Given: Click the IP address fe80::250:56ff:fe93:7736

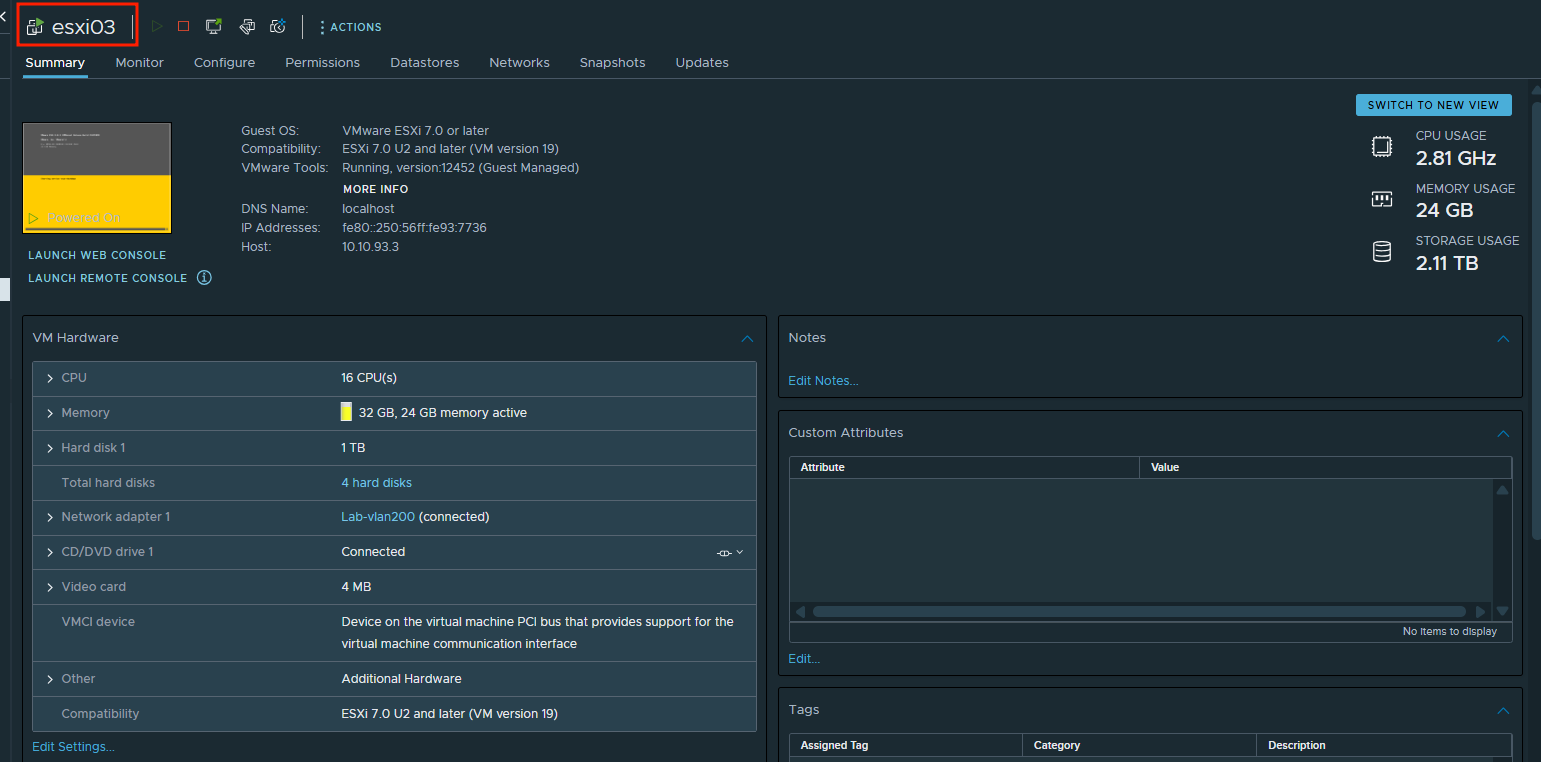Looking at the screenshot, I should click(414, 228).
